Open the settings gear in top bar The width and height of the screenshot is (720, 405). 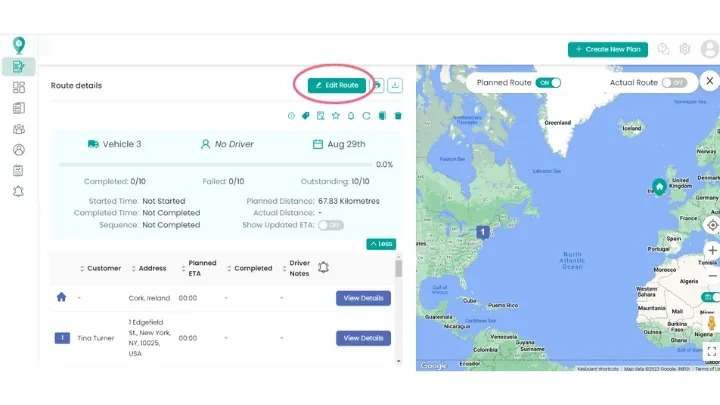(685, 49)
